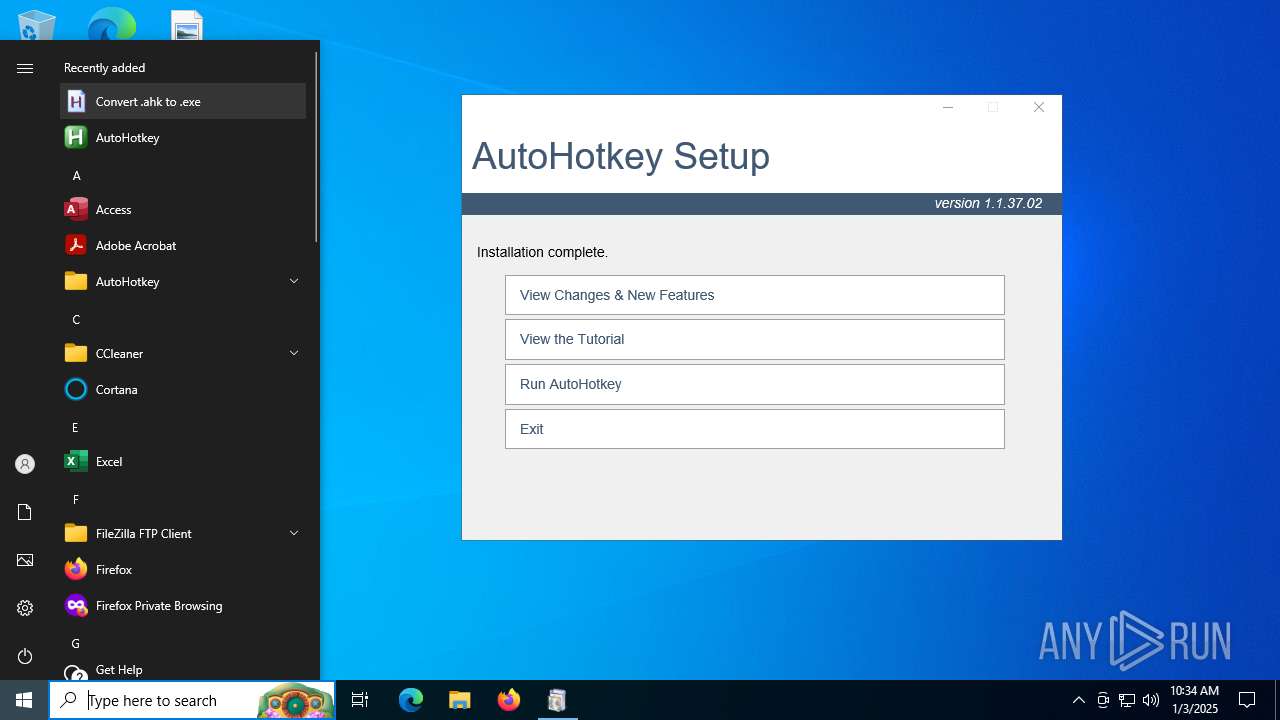
Task: Open Firefox from the taskbar
Action: click(x=508, y=700)
